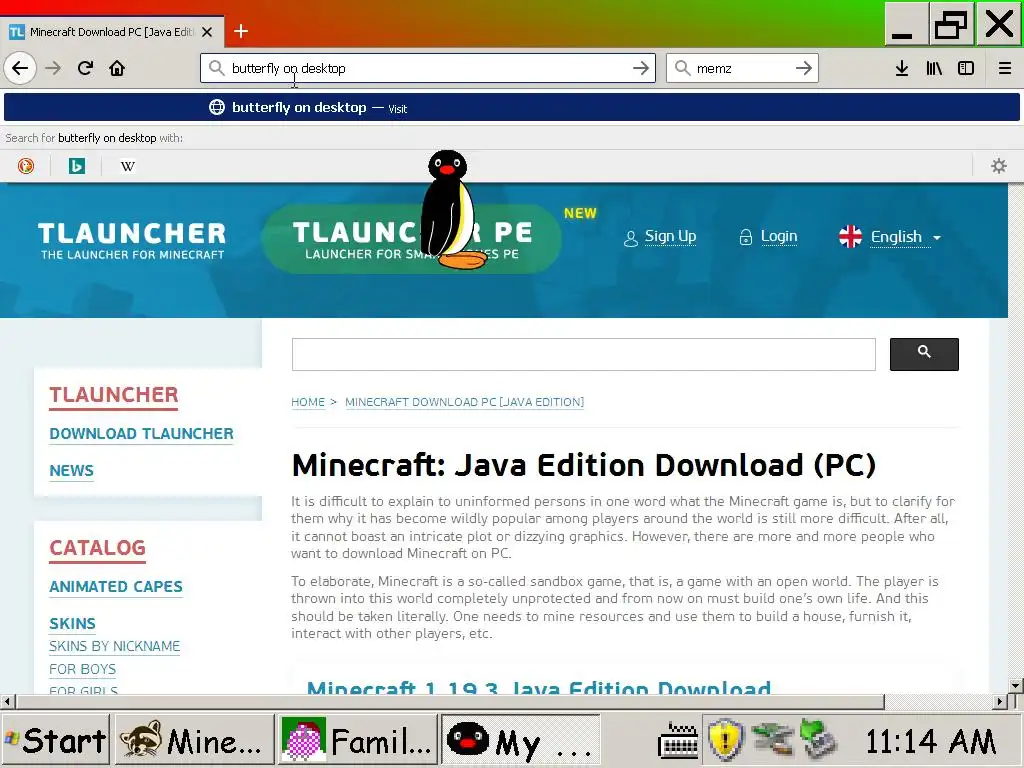Click the scroll left arrow
Viewport: 1024px width, 768px height.
pyautogui.click(x=7, y=702)
